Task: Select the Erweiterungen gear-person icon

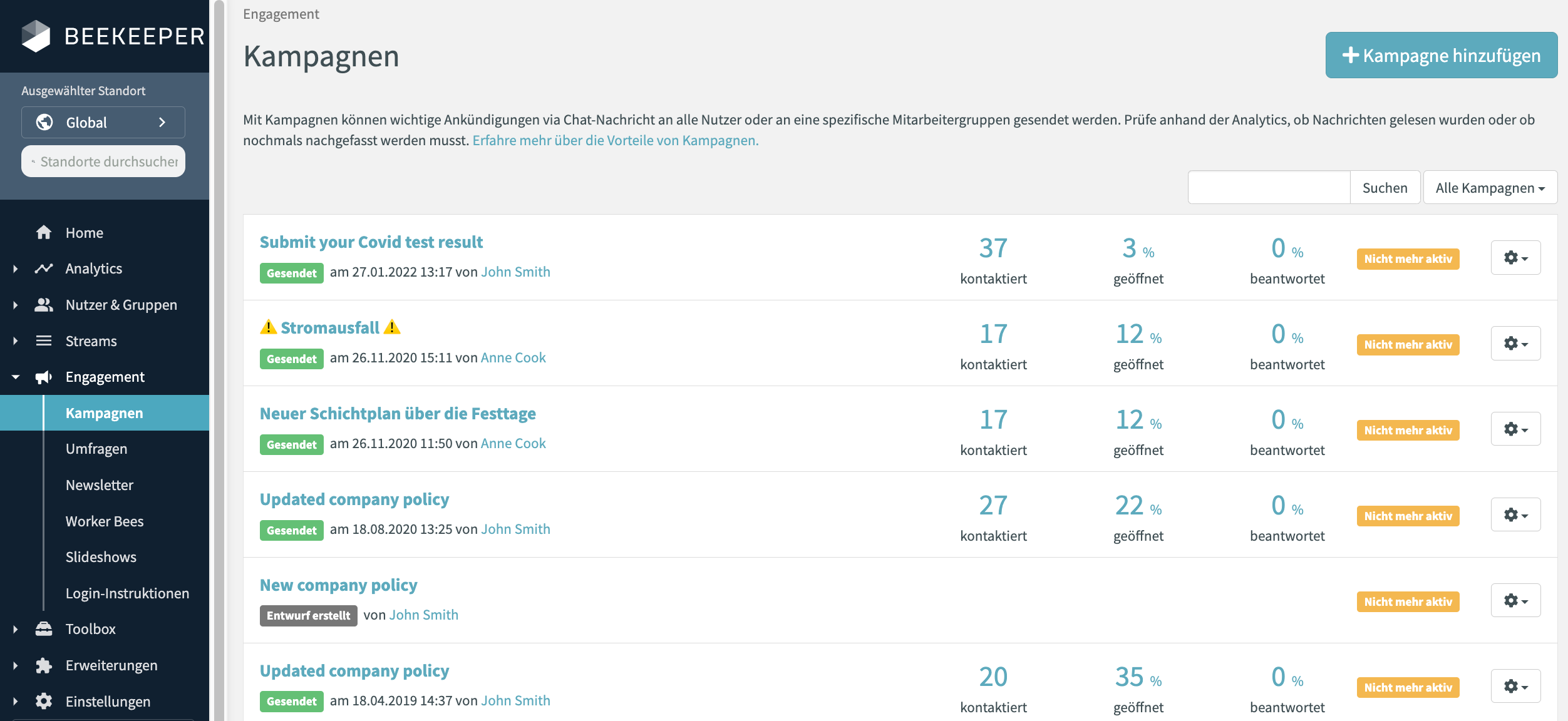Action: [43, 665]
